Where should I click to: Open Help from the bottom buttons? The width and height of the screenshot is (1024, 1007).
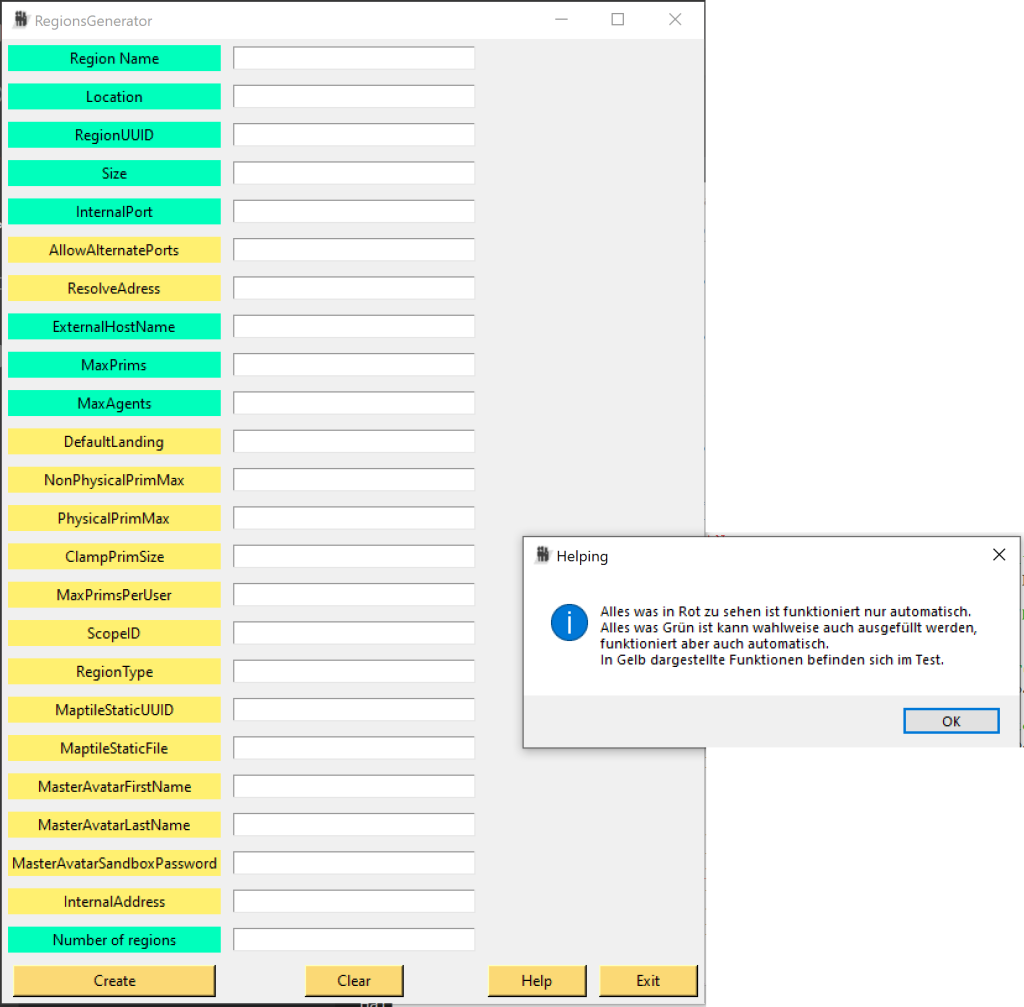click(x=536, y=981)
